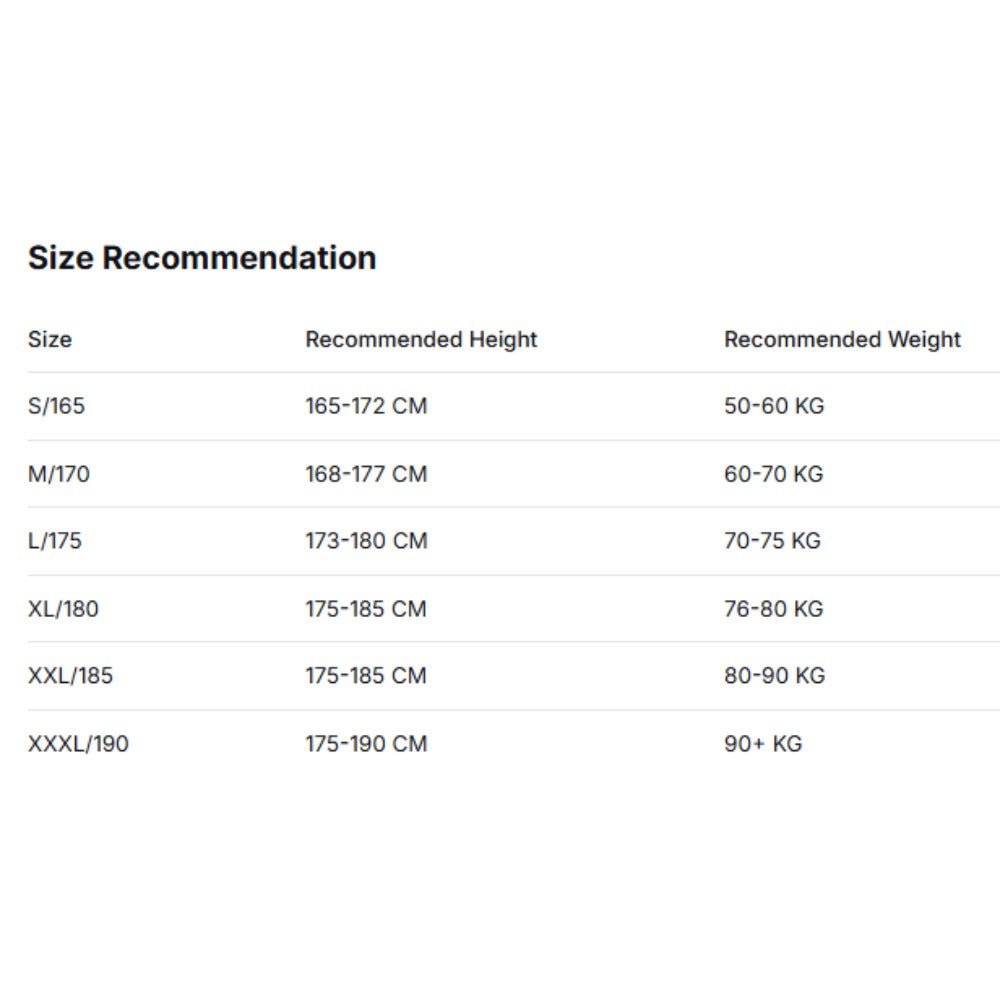
Task: Click the 168-177 CM height value
Action: (x=366, y=474)
